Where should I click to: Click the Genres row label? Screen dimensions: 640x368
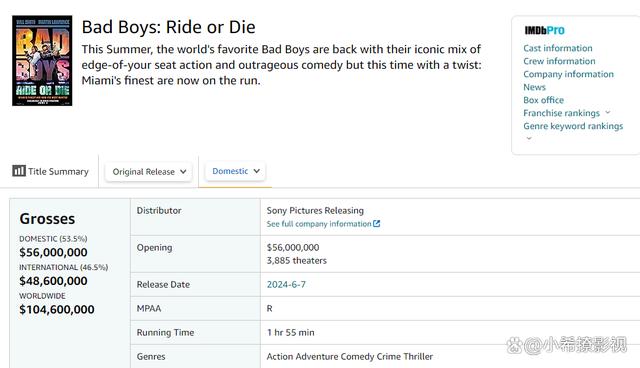pos(151,357)
